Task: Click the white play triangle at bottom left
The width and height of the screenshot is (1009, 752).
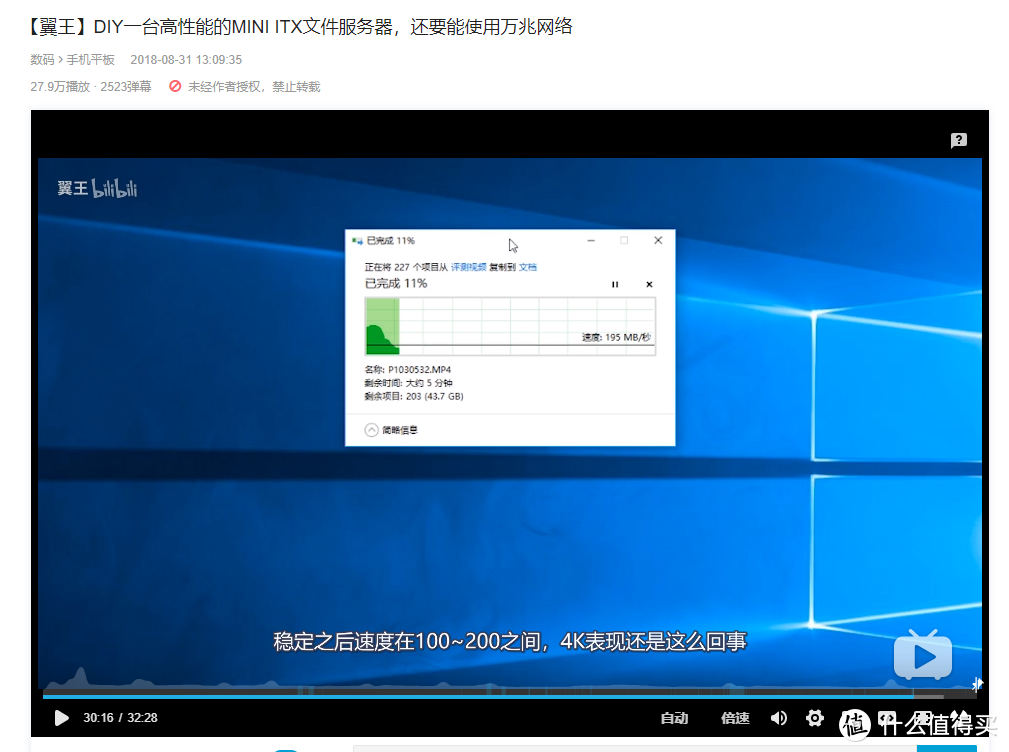Action: tap(62, 717)
